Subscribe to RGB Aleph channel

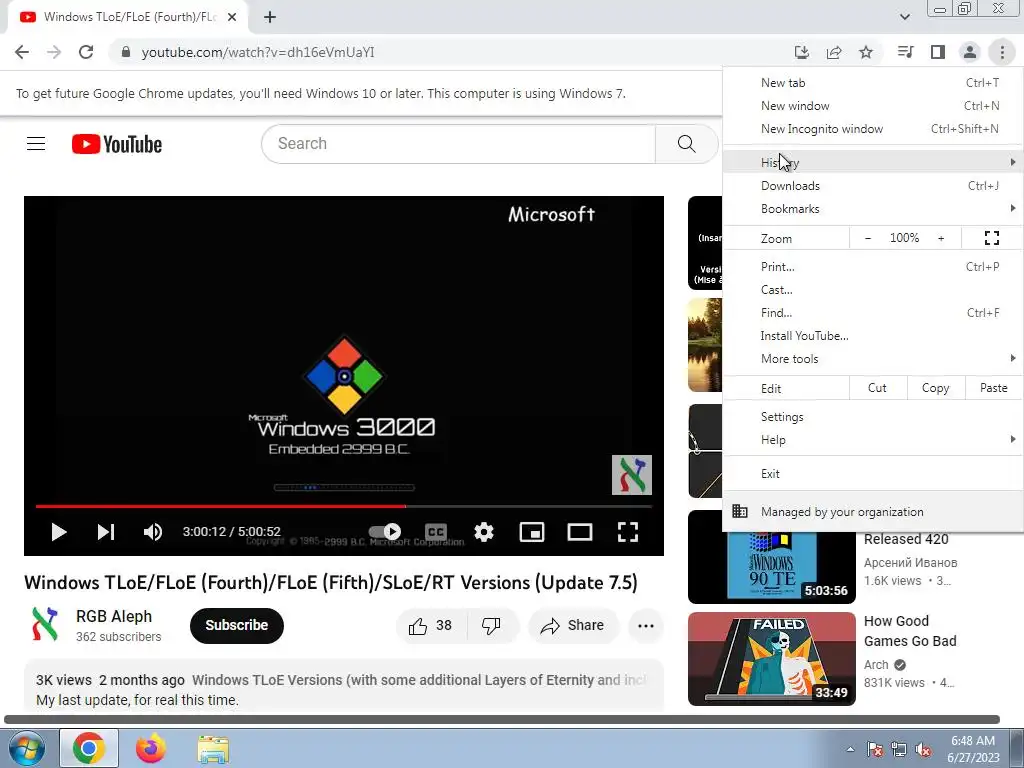[236, 626]
